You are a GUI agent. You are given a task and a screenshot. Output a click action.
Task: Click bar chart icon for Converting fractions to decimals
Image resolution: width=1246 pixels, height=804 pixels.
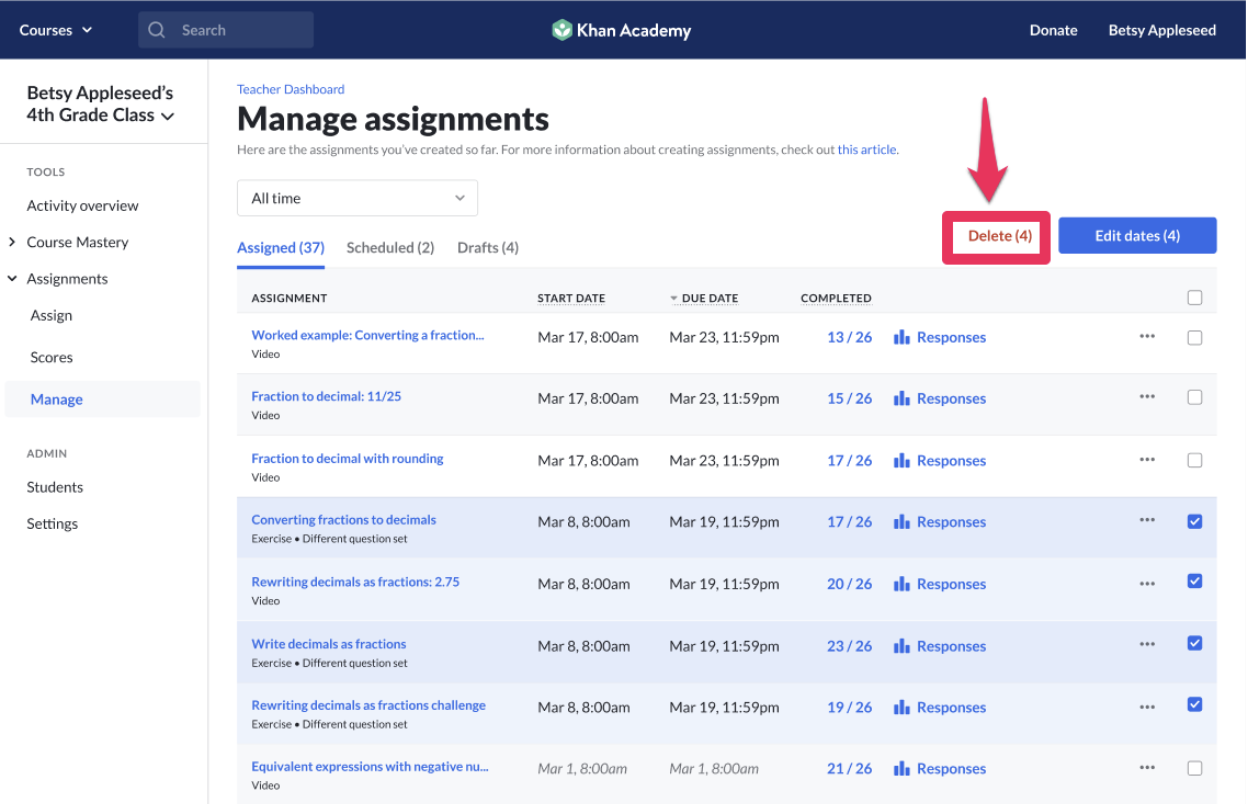tap(902, 521)
